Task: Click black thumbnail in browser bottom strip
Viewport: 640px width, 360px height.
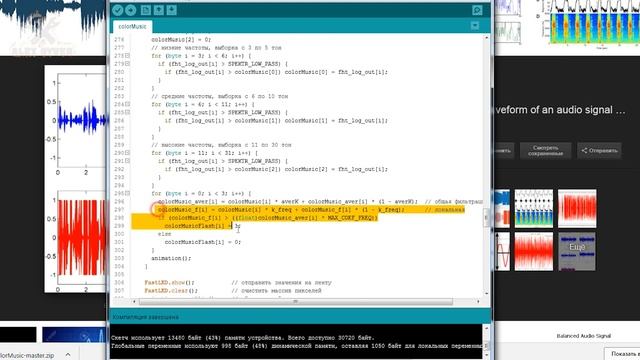Action: [18, 335]
